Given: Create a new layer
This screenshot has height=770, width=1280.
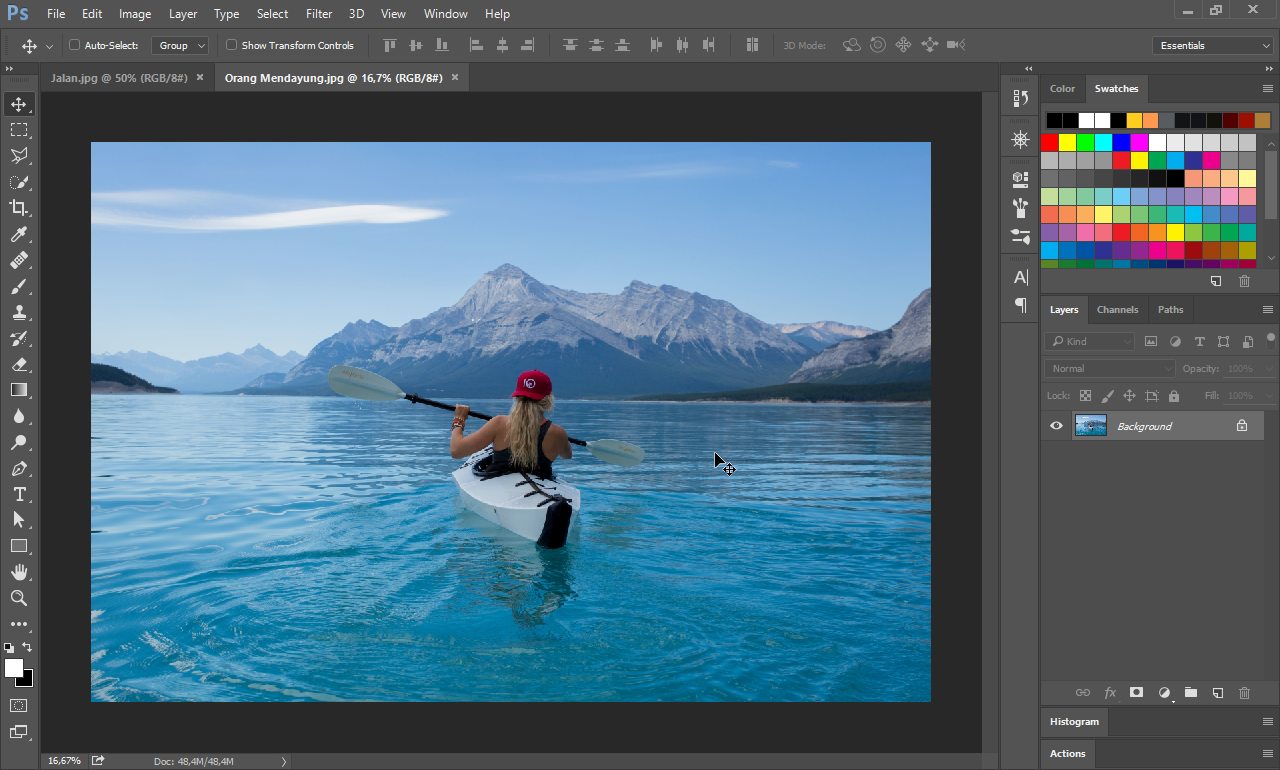Looking at the screenshot, I should (x=1217, y=692).
